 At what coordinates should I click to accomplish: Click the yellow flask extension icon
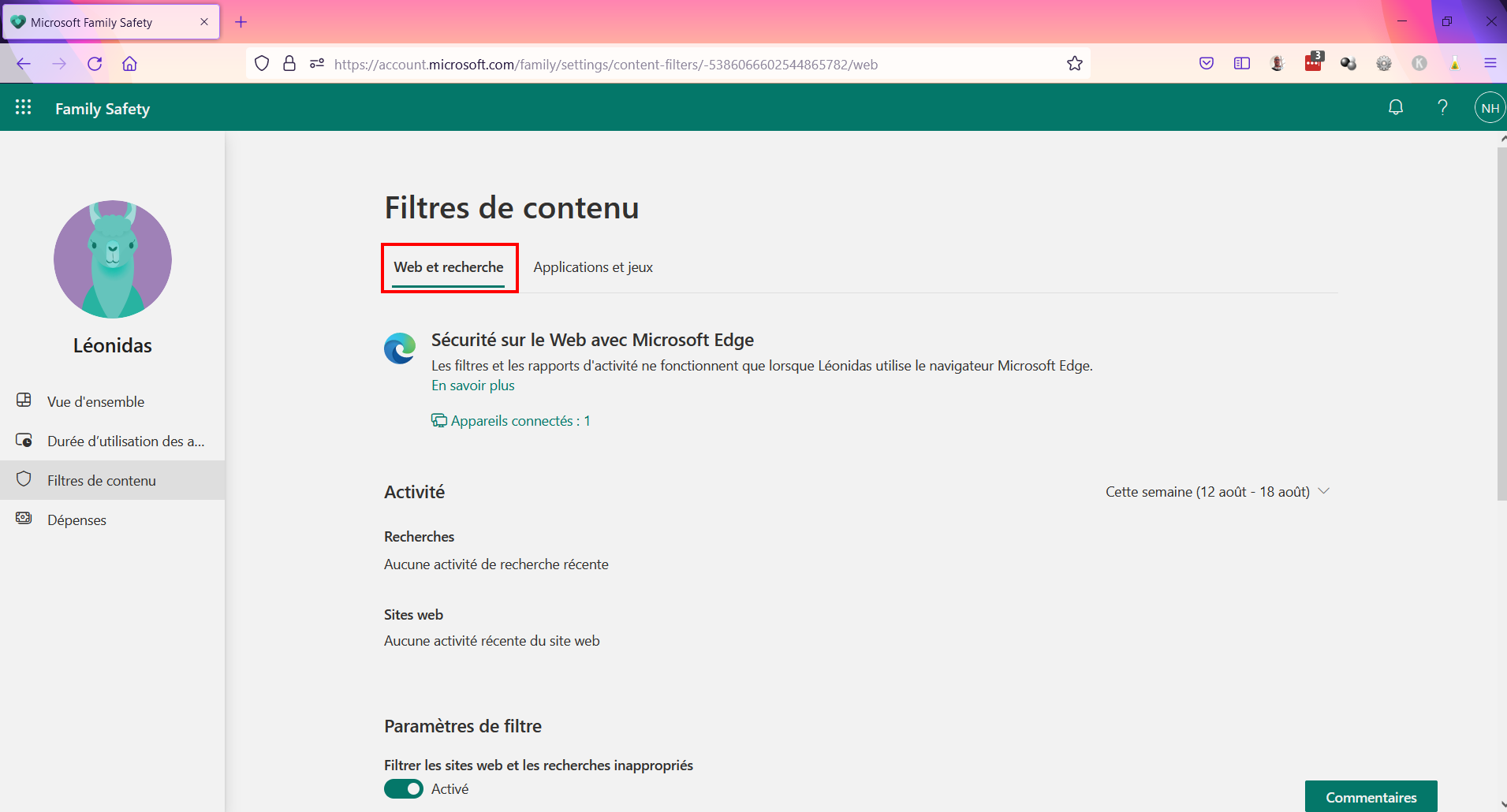point(1455,64)
